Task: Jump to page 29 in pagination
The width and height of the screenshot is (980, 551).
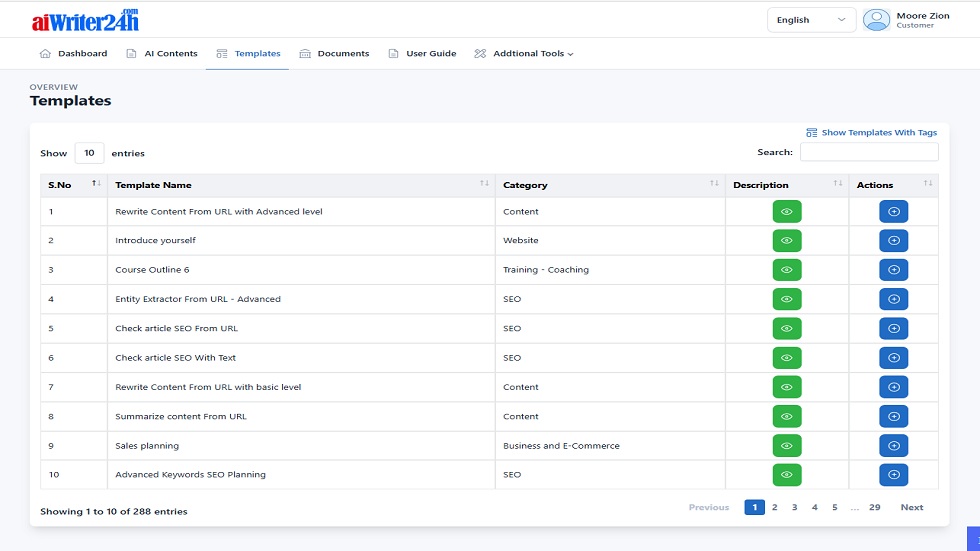Action: 874,508
